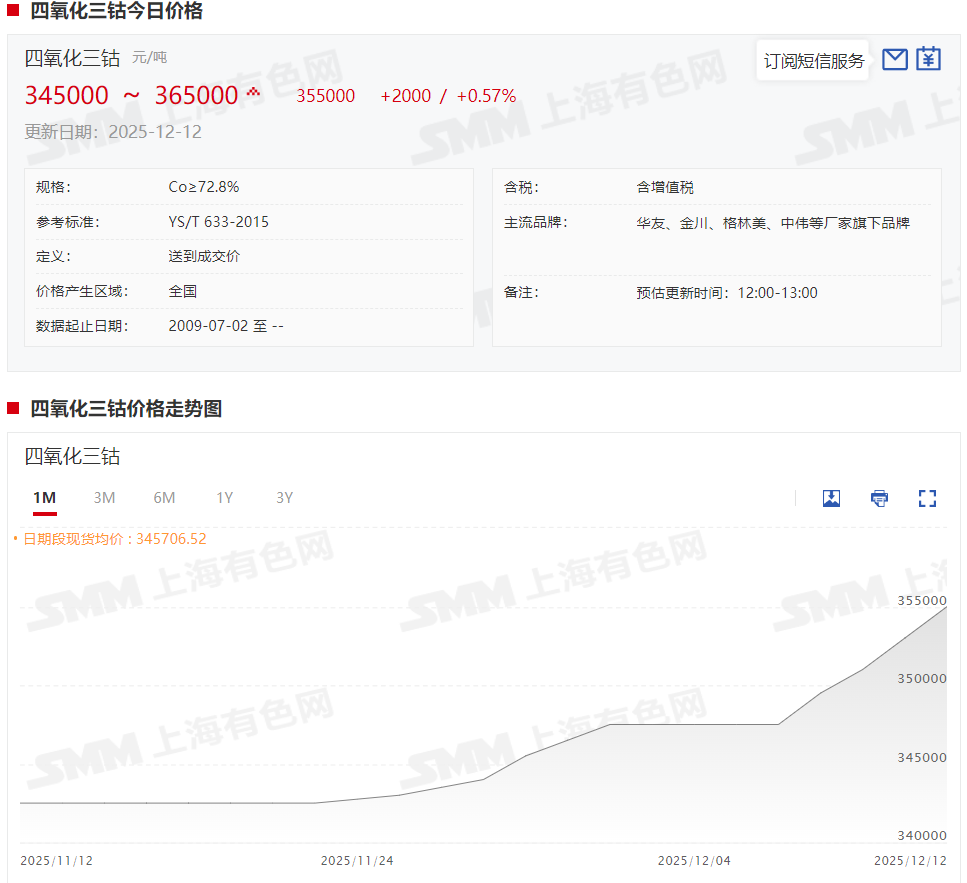The width and height of the screenshot is (967, 883).
Task: Open the yen calendar price icon
Action: pos(929,59)
